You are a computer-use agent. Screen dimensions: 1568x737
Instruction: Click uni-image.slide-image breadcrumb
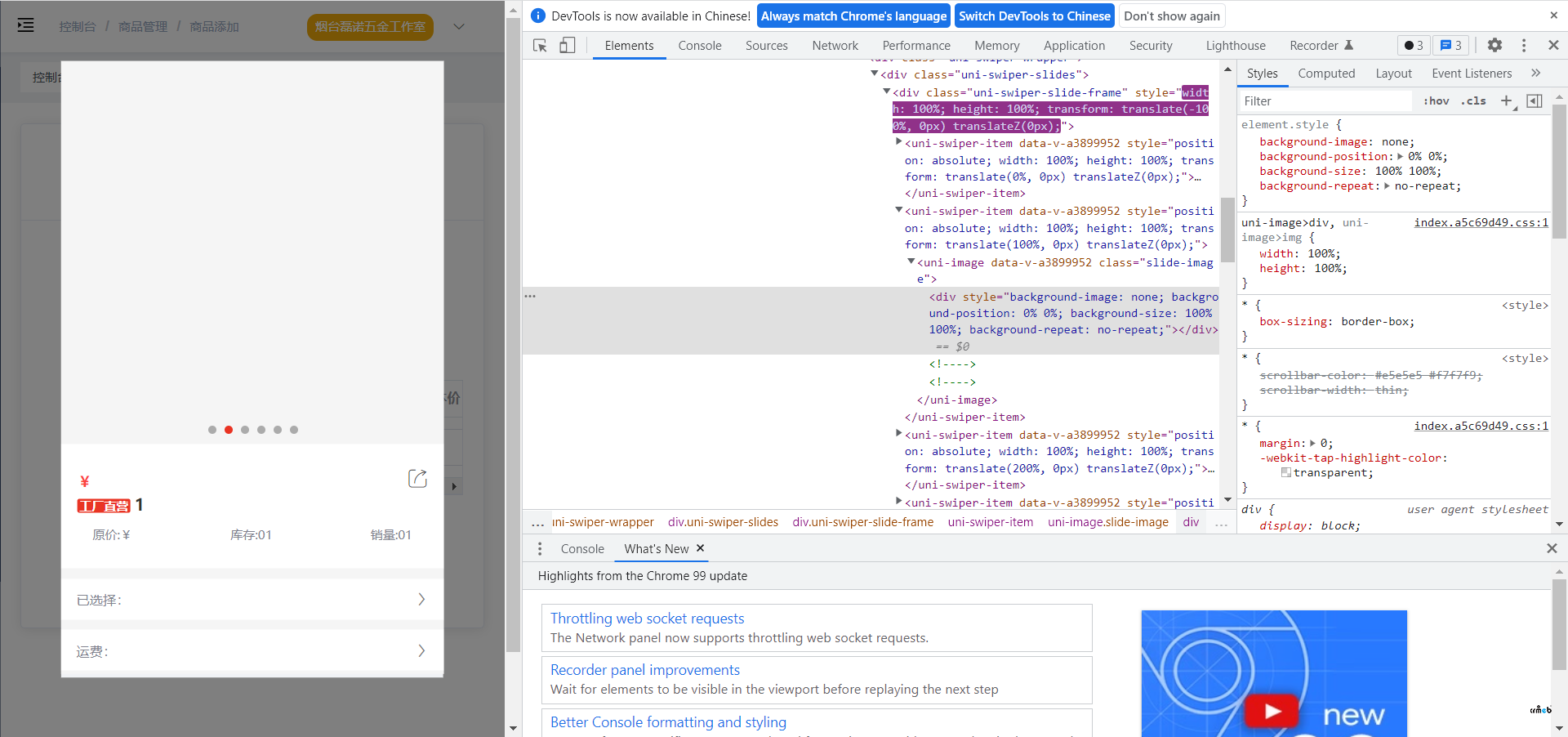pyautogui.click(x=1108, y=522)
